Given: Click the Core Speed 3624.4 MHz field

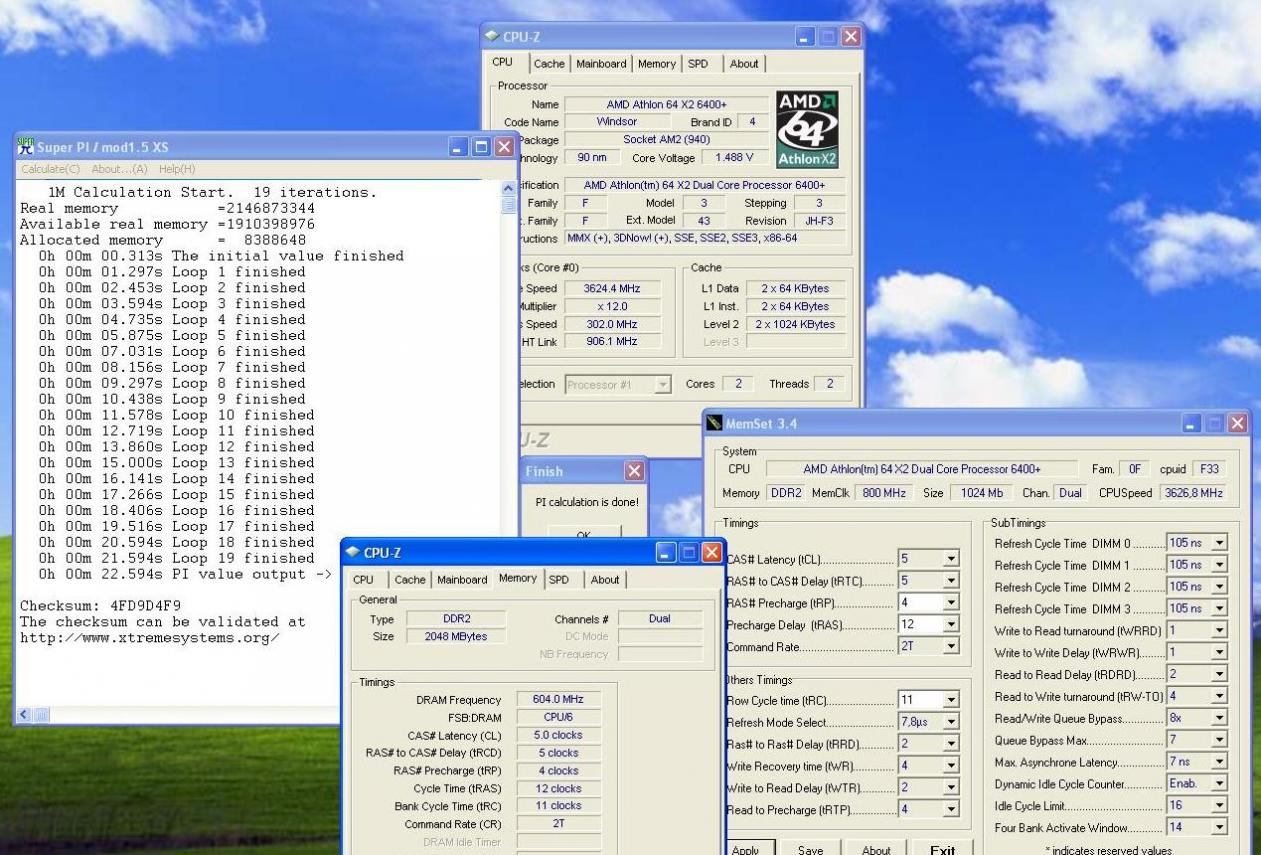Looking at the screenshot, I should click(x=612, y=288).
